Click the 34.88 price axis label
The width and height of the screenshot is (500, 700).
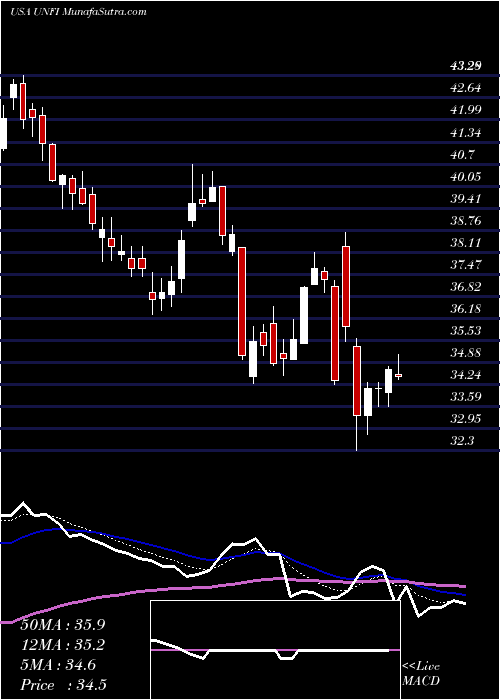click(465, 353)
